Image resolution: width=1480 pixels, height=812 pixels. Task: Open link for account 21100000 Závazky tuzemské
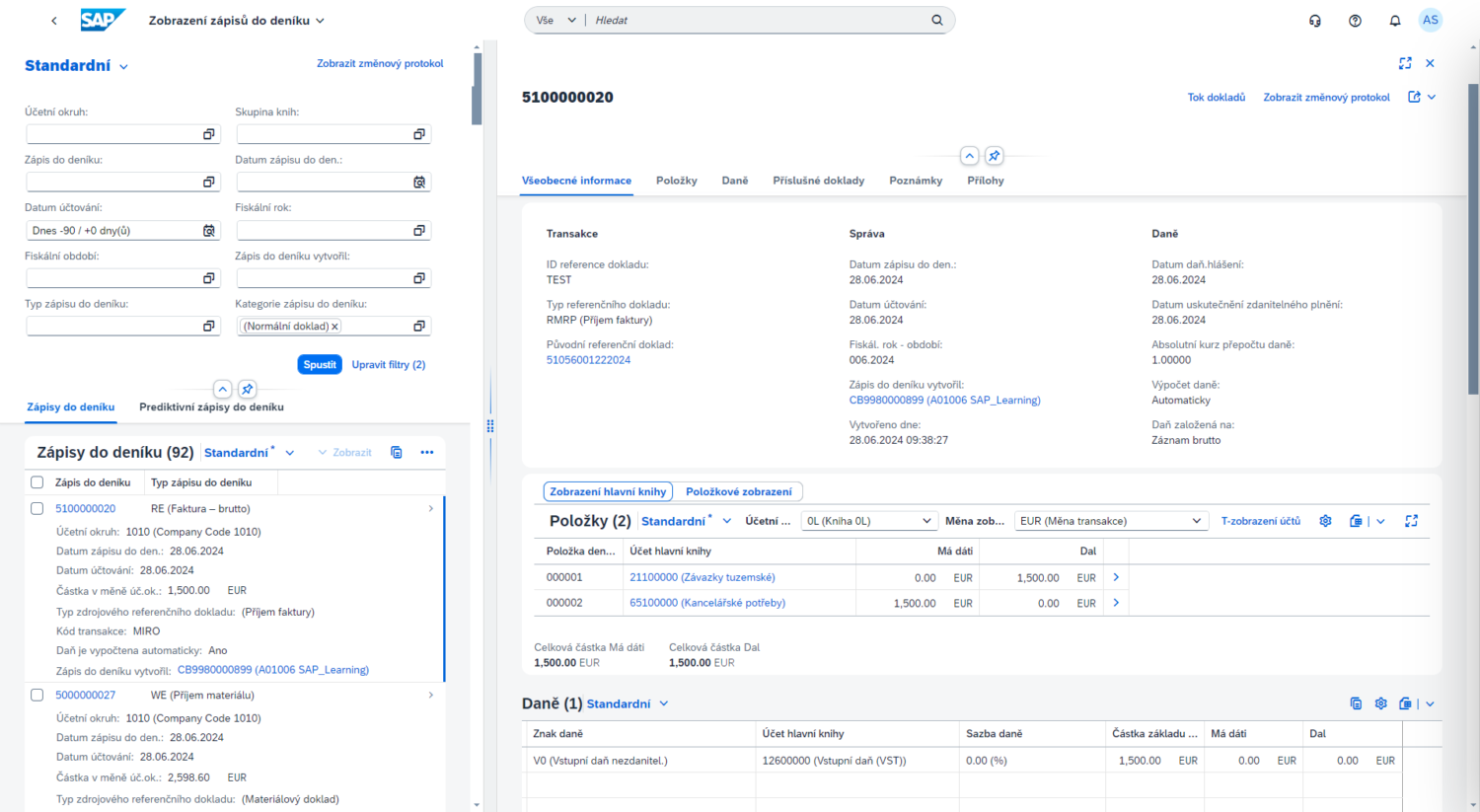[x=702, y=577]
